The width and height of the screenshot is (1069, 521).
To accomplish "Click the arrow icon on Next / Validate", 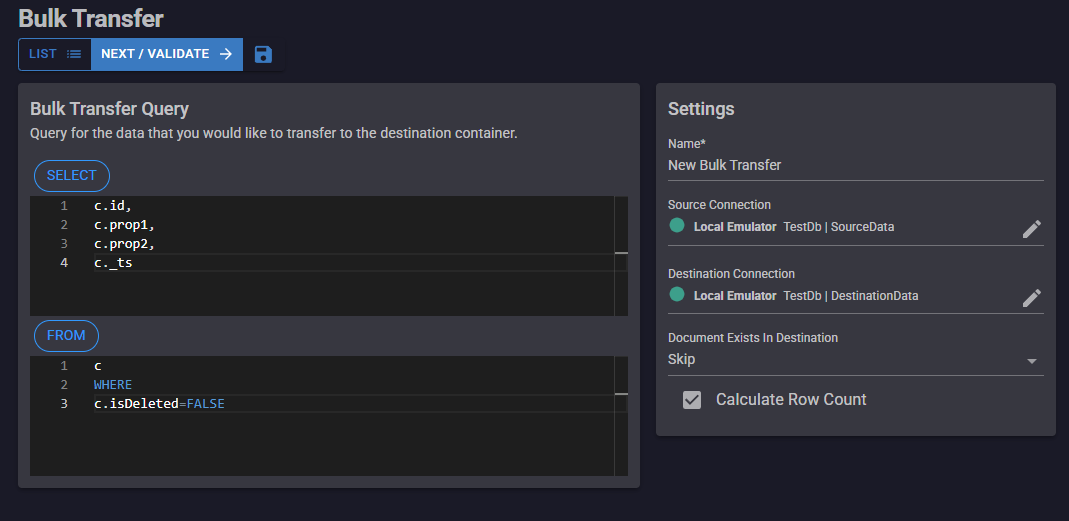I will [x=225, y=54].
